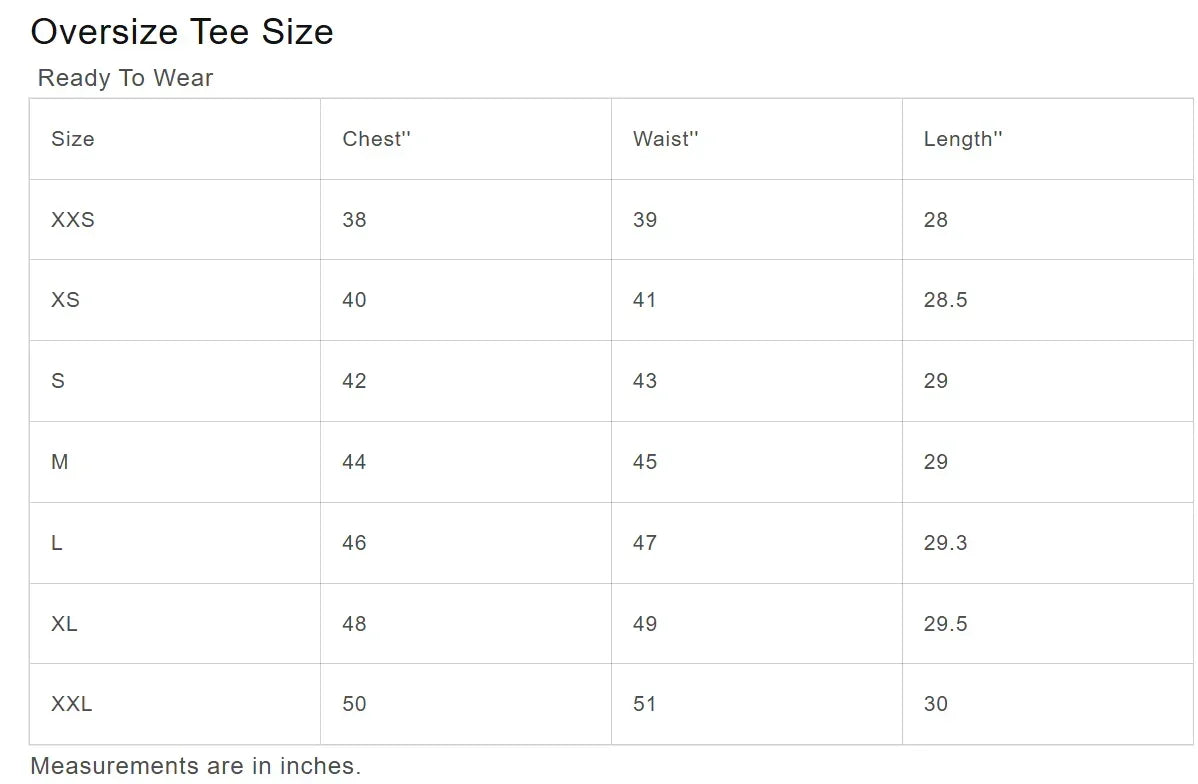Screen dimensions: 1198x784
Task: Select the XXS size row label
Action: tap(73, 220)
